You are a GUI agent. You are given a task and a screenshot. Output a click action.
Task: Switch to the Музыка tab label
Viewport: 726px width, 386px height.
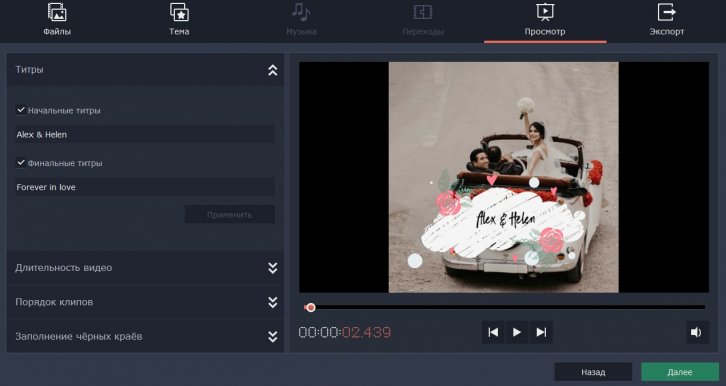[x=301, y=31]
